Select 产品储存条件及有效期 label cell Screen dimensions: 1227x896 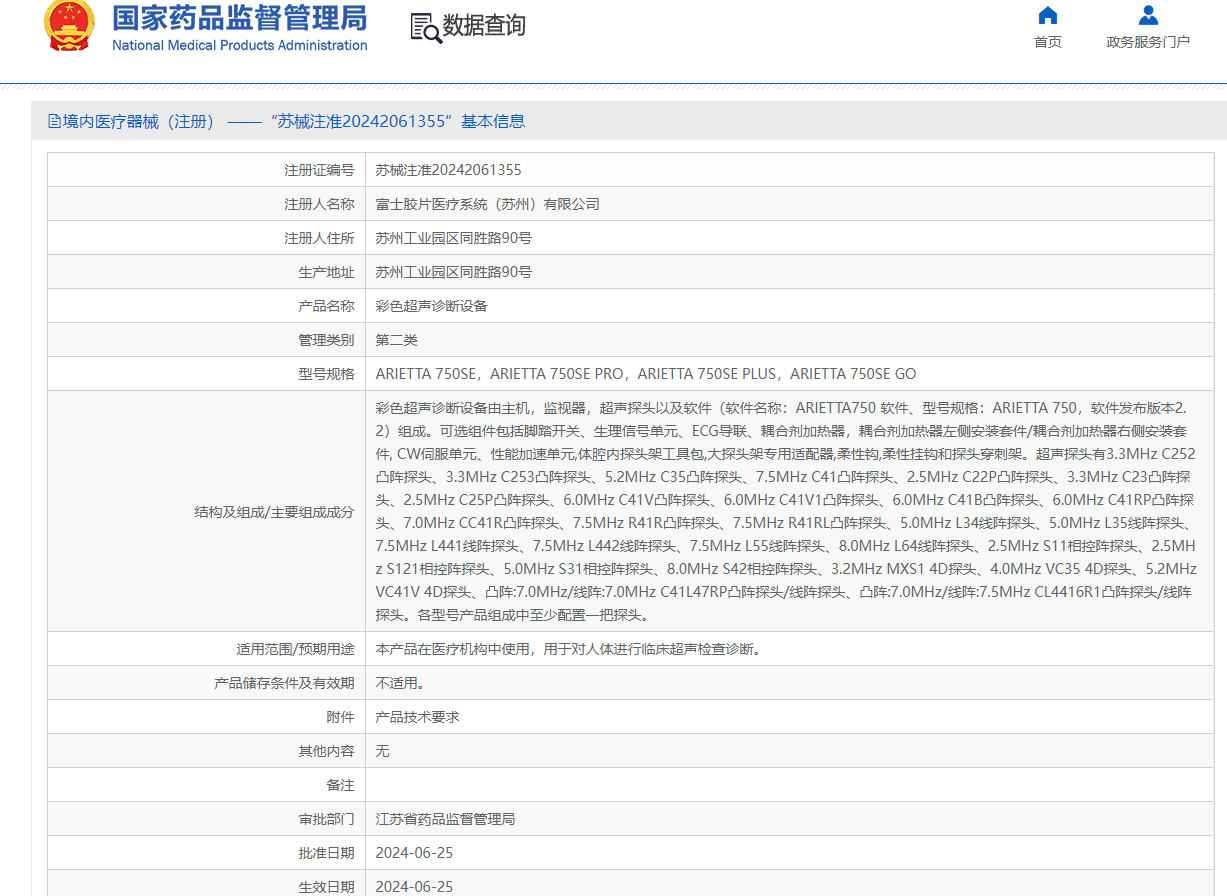pos(206,684)
